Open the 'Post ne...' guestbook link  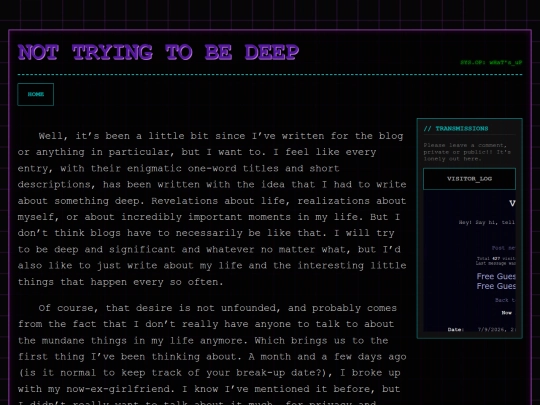(503, 248)
